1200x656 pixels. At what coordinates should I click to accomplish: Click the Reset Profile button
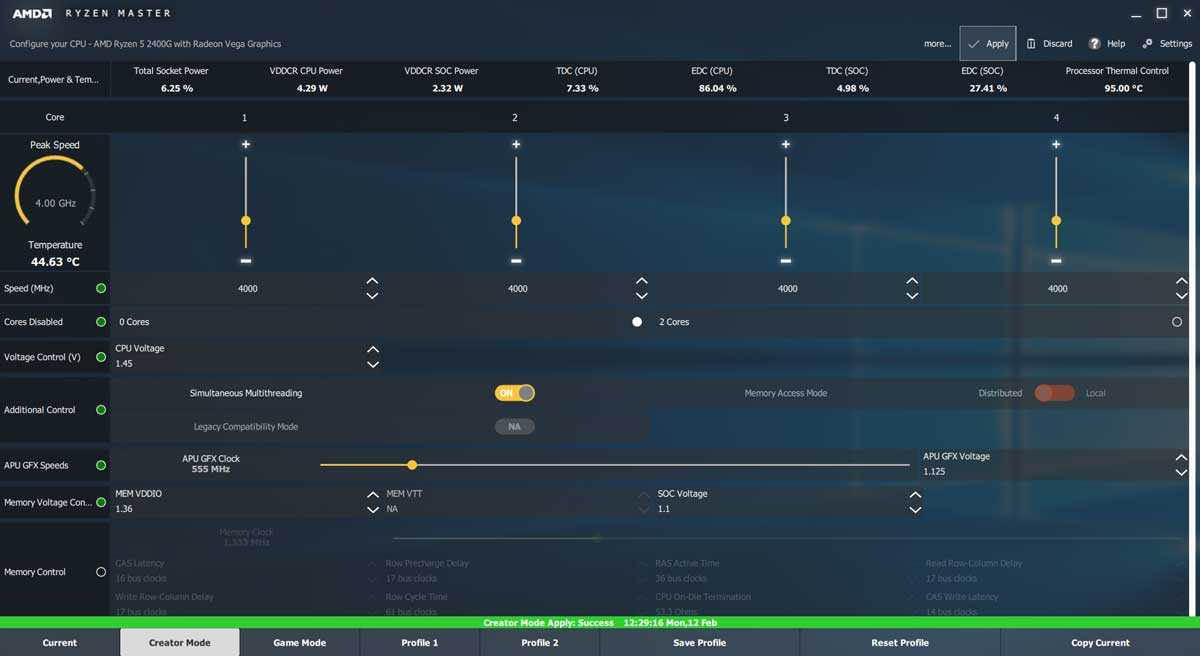[900, 642]
